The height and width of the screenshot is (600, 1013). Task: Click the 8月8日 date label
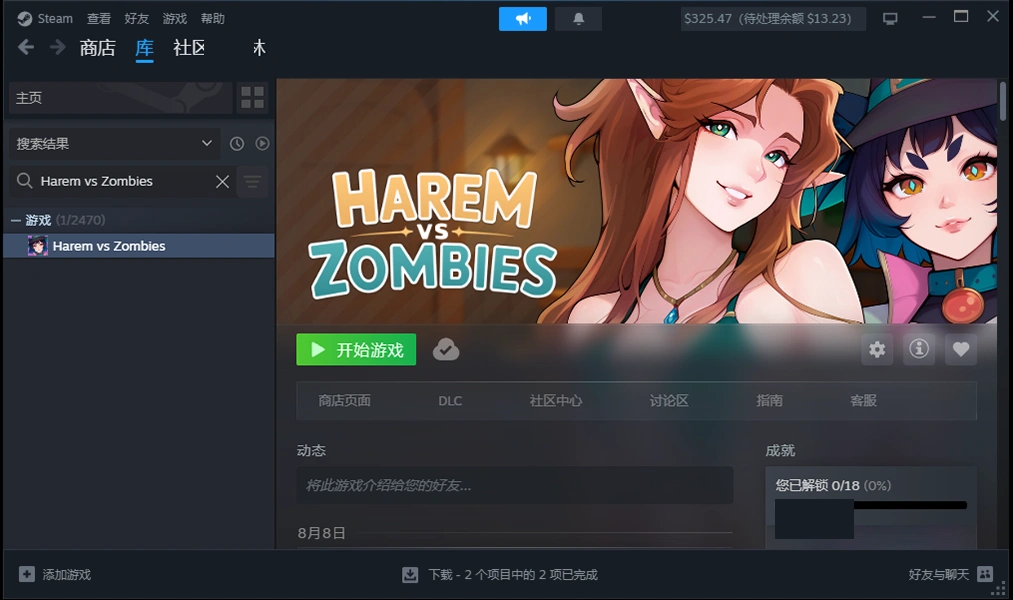[321, 533]
